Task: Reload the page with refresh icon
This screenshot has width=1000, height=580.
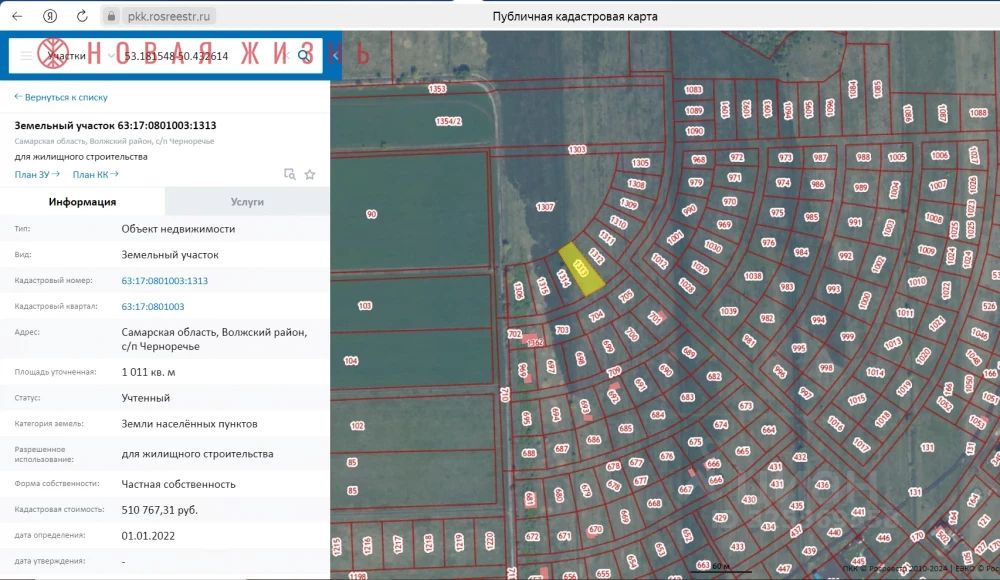Action: [x=82, y=16]
